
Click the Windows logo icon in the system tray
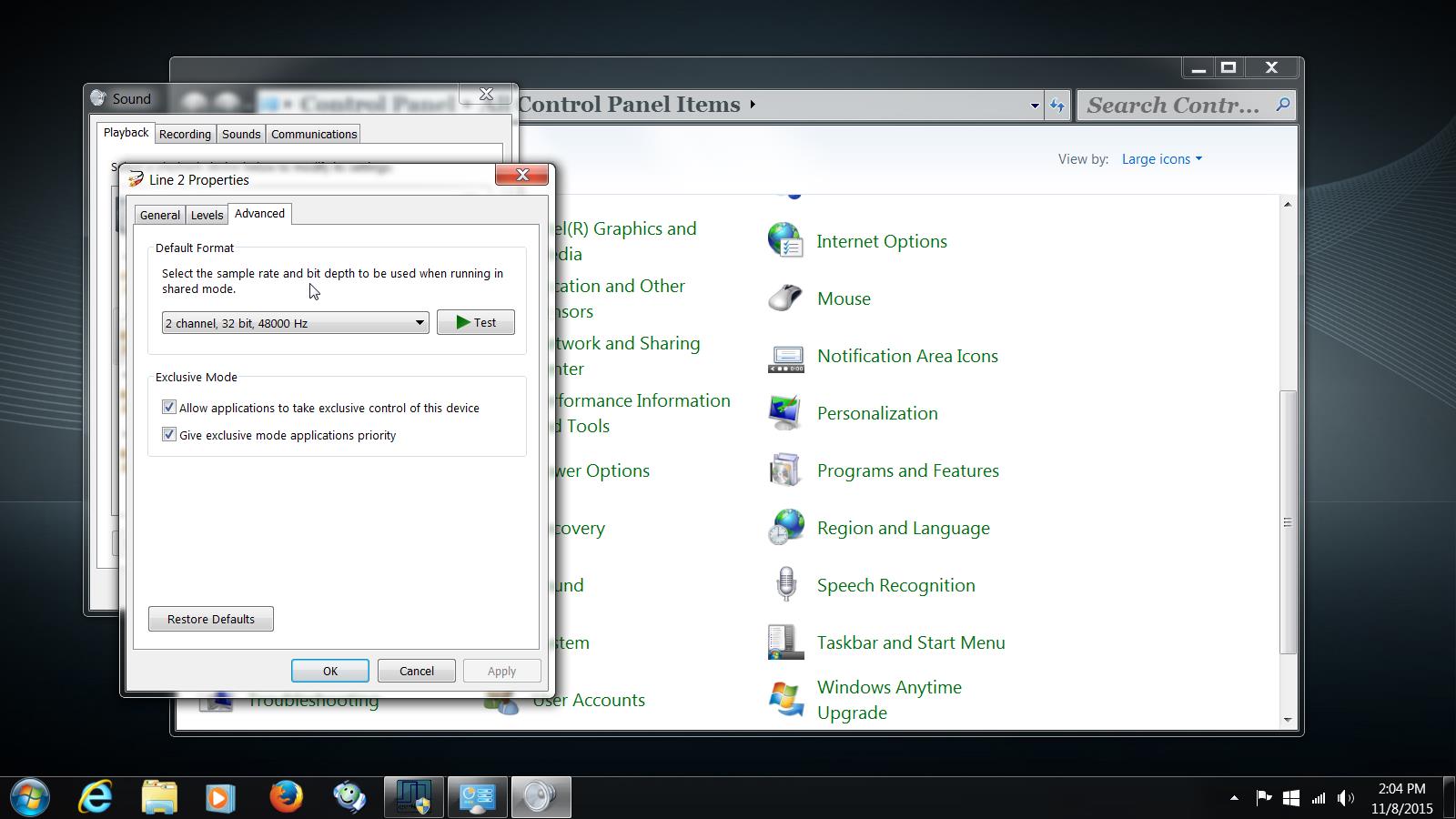point(1291,798)
